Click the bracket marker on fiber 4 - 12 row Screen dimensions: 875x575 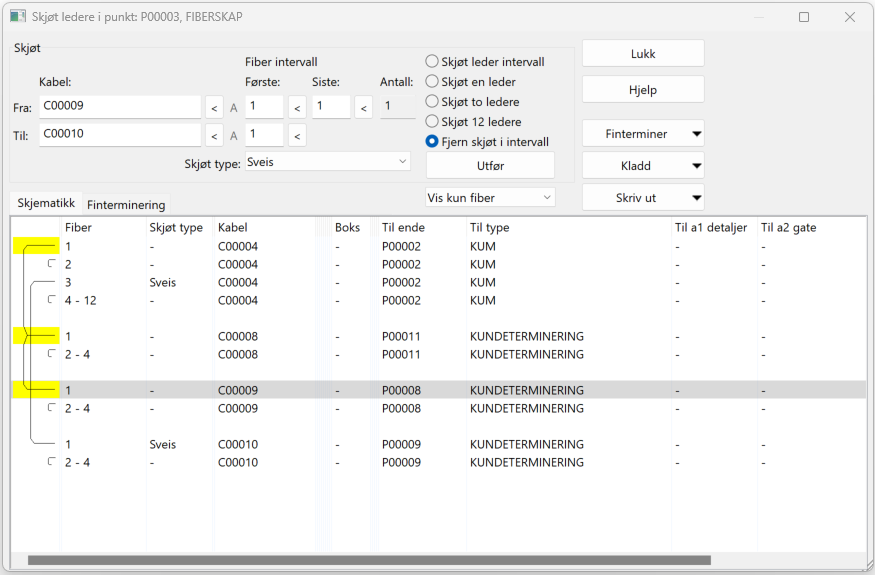pyautogui.click(x=51, y=300)
